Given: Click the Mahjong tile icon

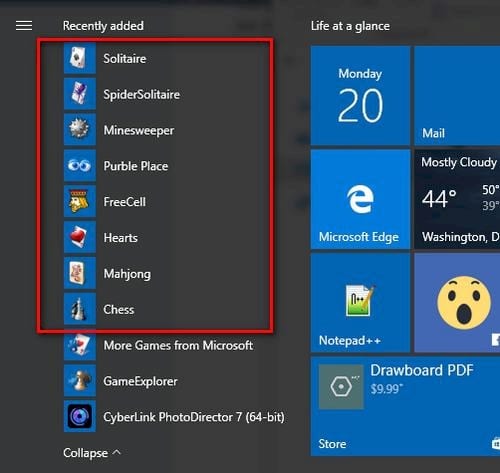Looking at the screenshot, I should click(x=80, y=273).
